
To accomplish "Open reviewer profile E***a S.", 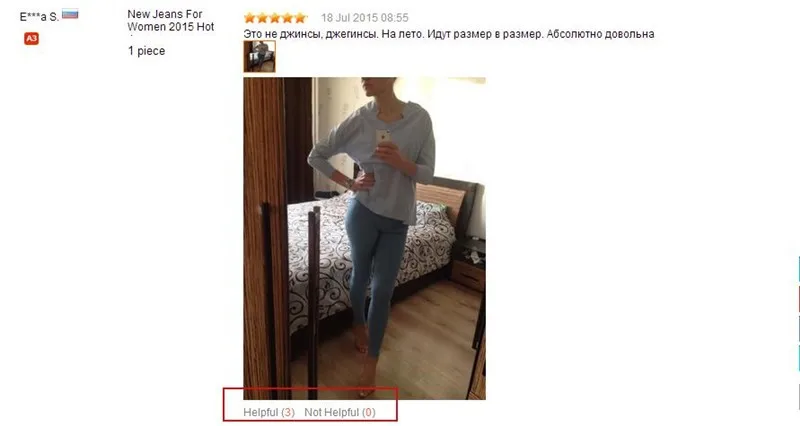I will [39, 17].
